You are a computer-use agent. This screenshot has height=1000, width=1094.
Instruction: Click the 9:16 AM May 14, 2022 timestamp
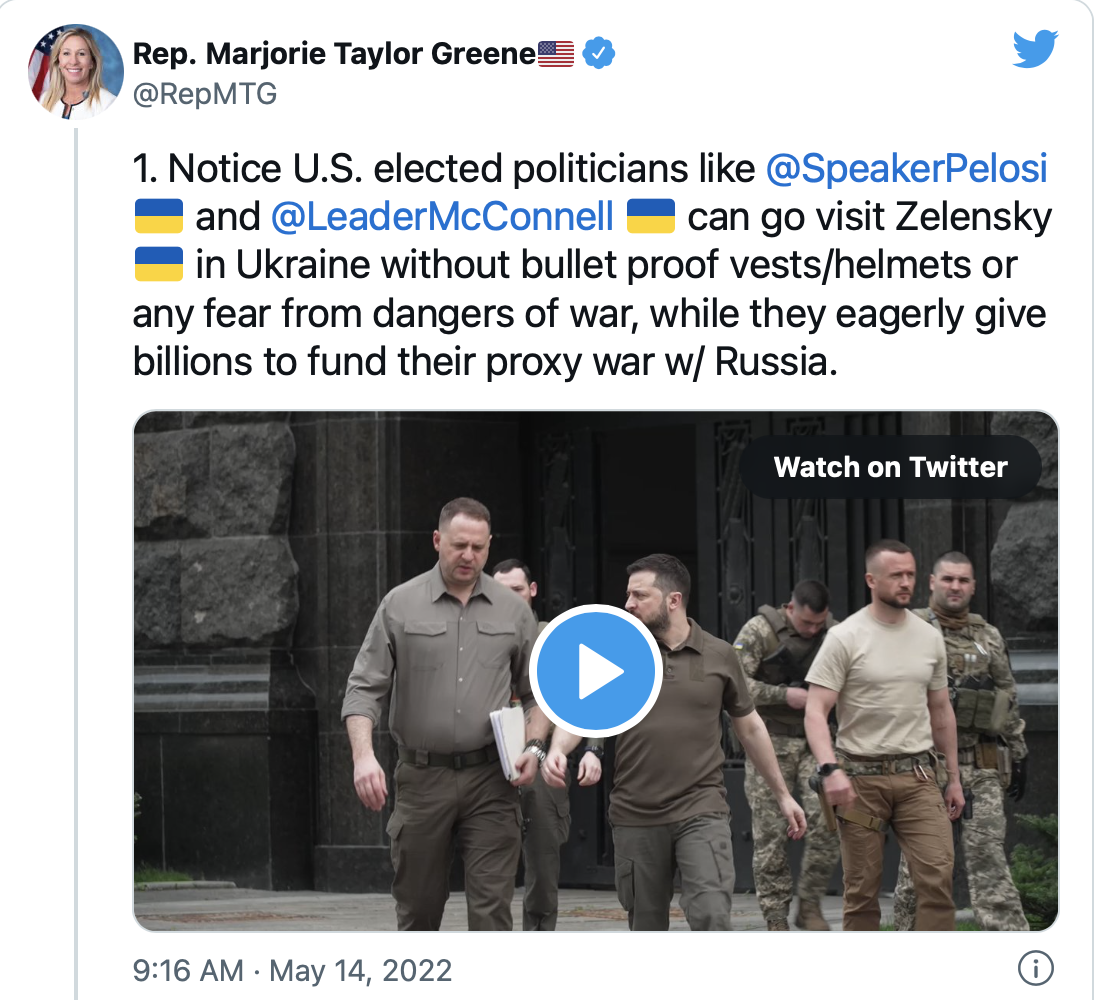coord(292,970)
